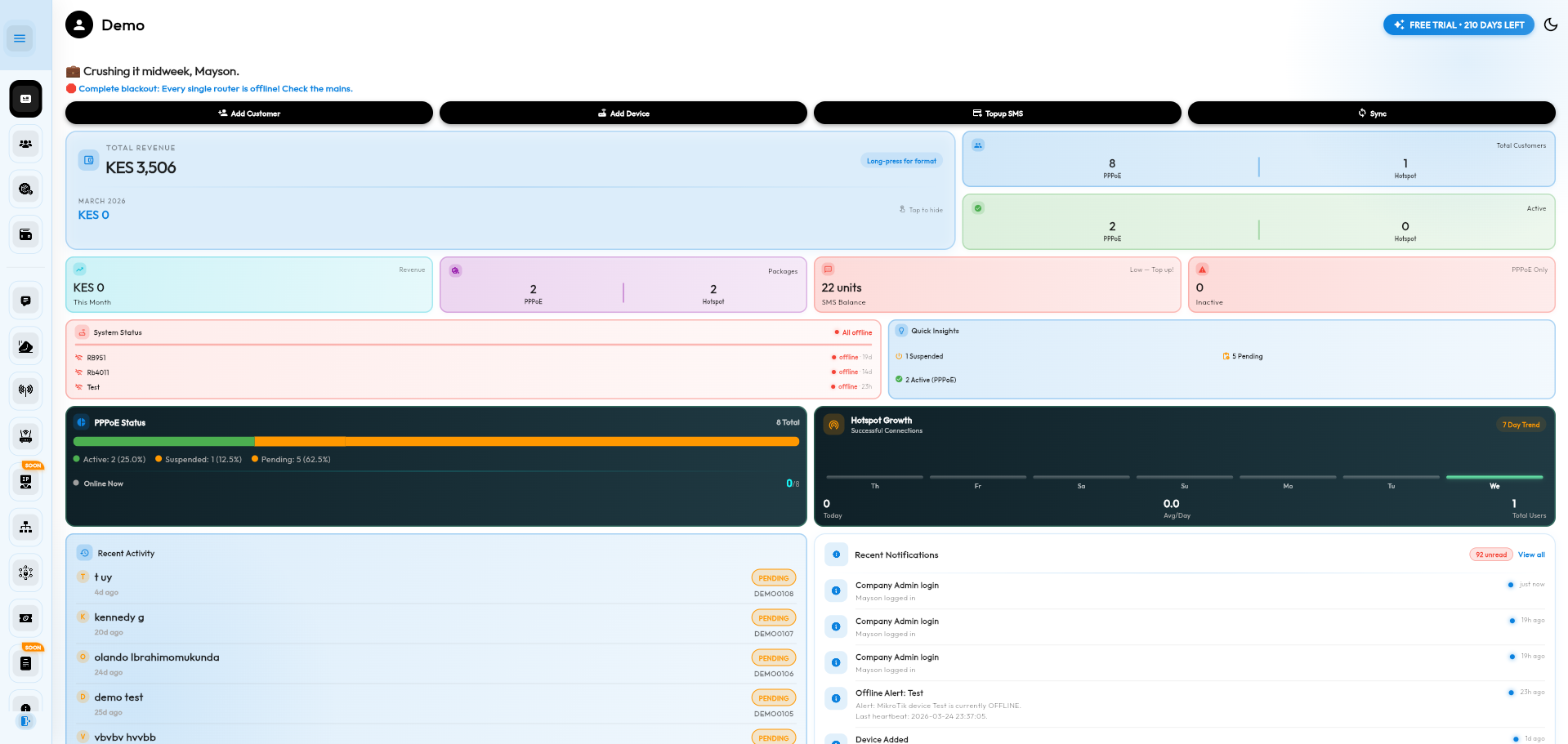Screen dimensions: 1568x744
Task: Click the Free Trial 210 days left badge
Action: click(x=1459, y=25)
